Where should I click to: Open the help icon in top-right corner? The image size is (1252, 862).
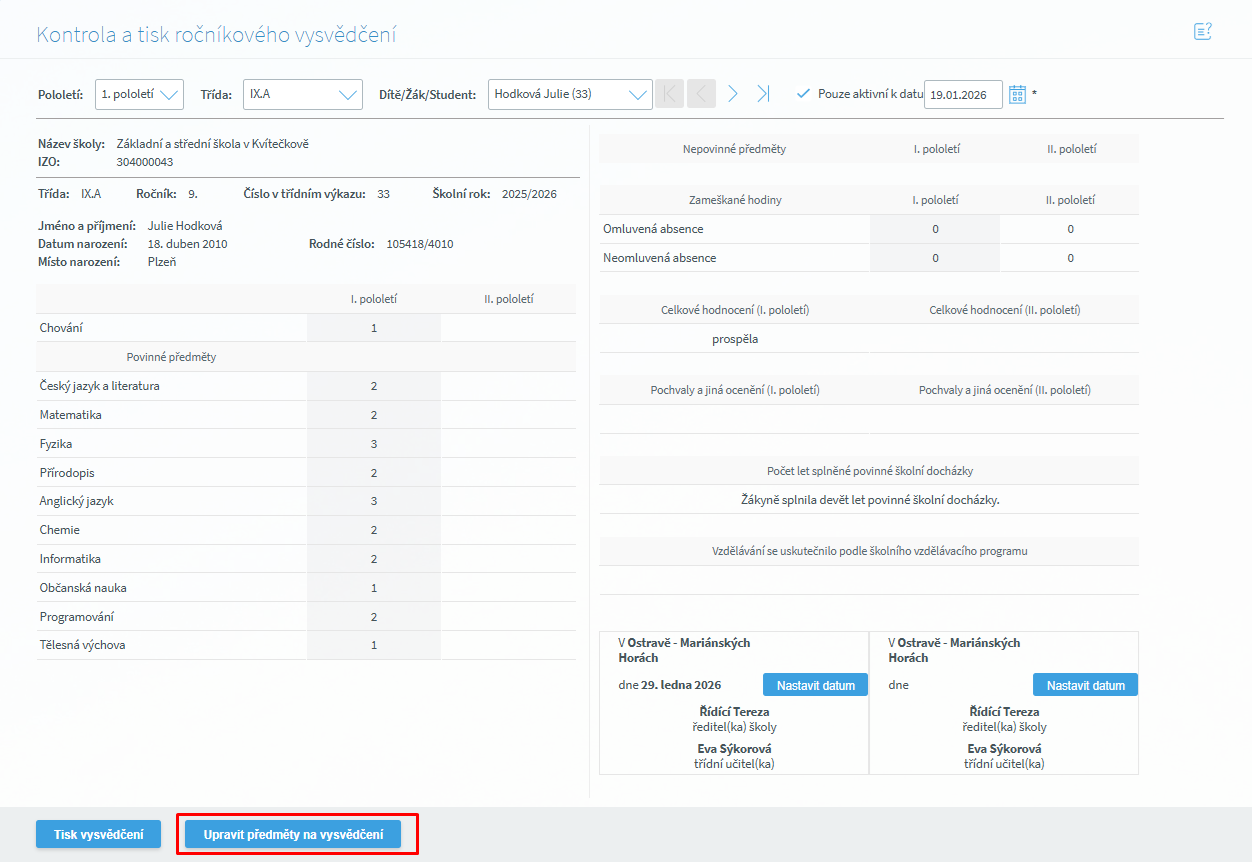point(1202,32)
